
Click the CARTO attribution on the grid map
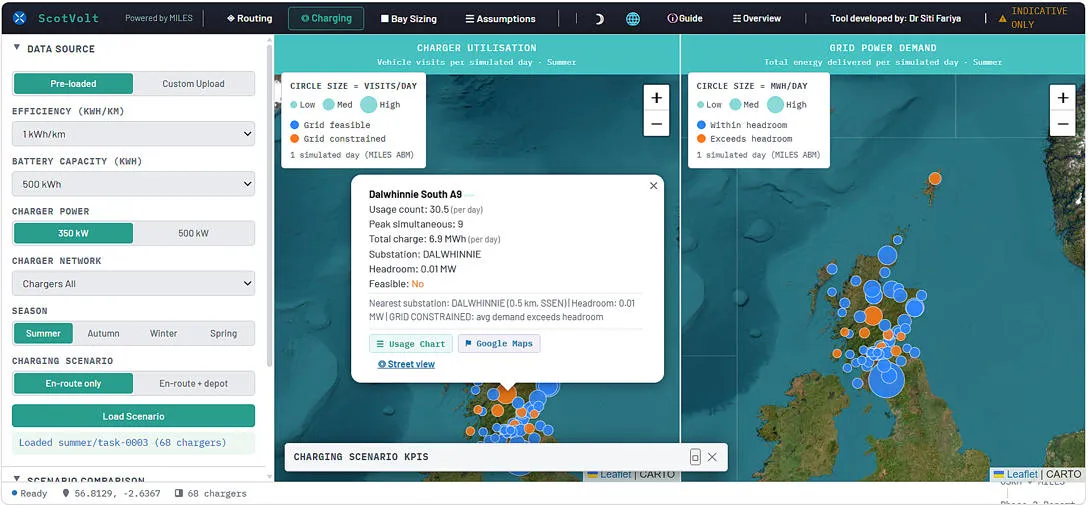1063,474
